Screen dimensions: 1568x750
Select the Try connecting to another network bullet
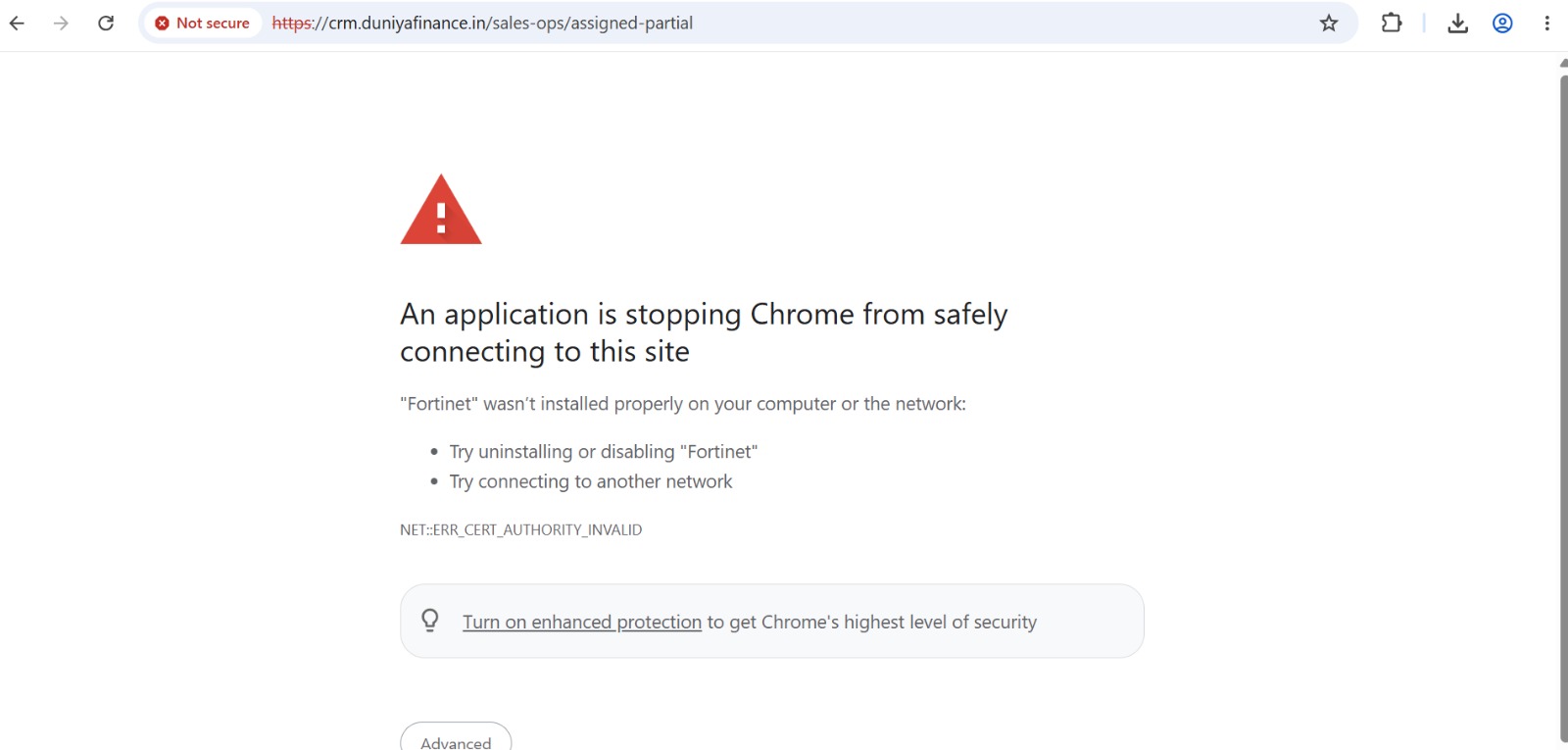(591, 481)
